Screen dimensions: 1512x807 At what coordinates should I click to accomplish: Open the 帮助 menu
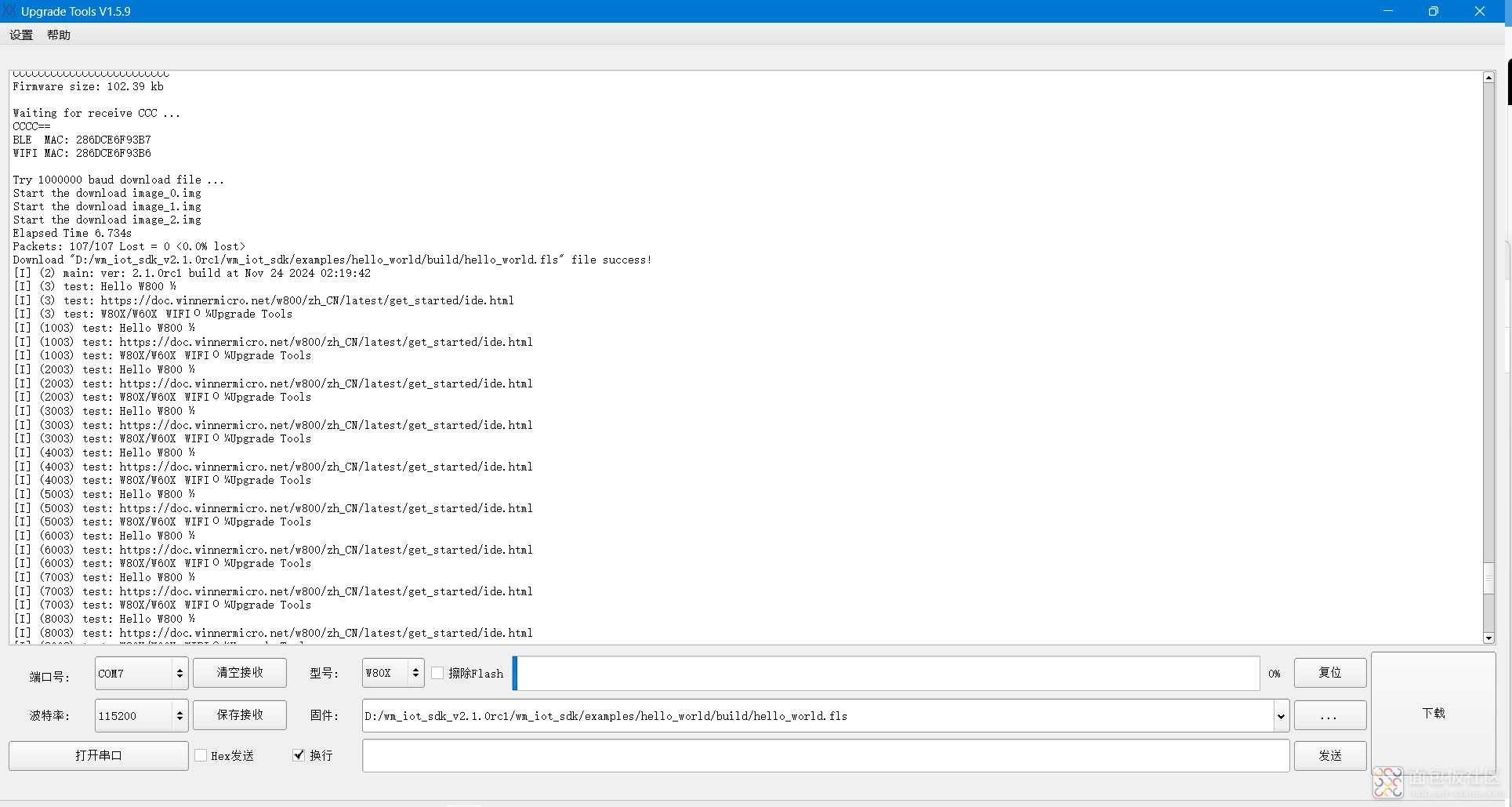coord(59,35)
